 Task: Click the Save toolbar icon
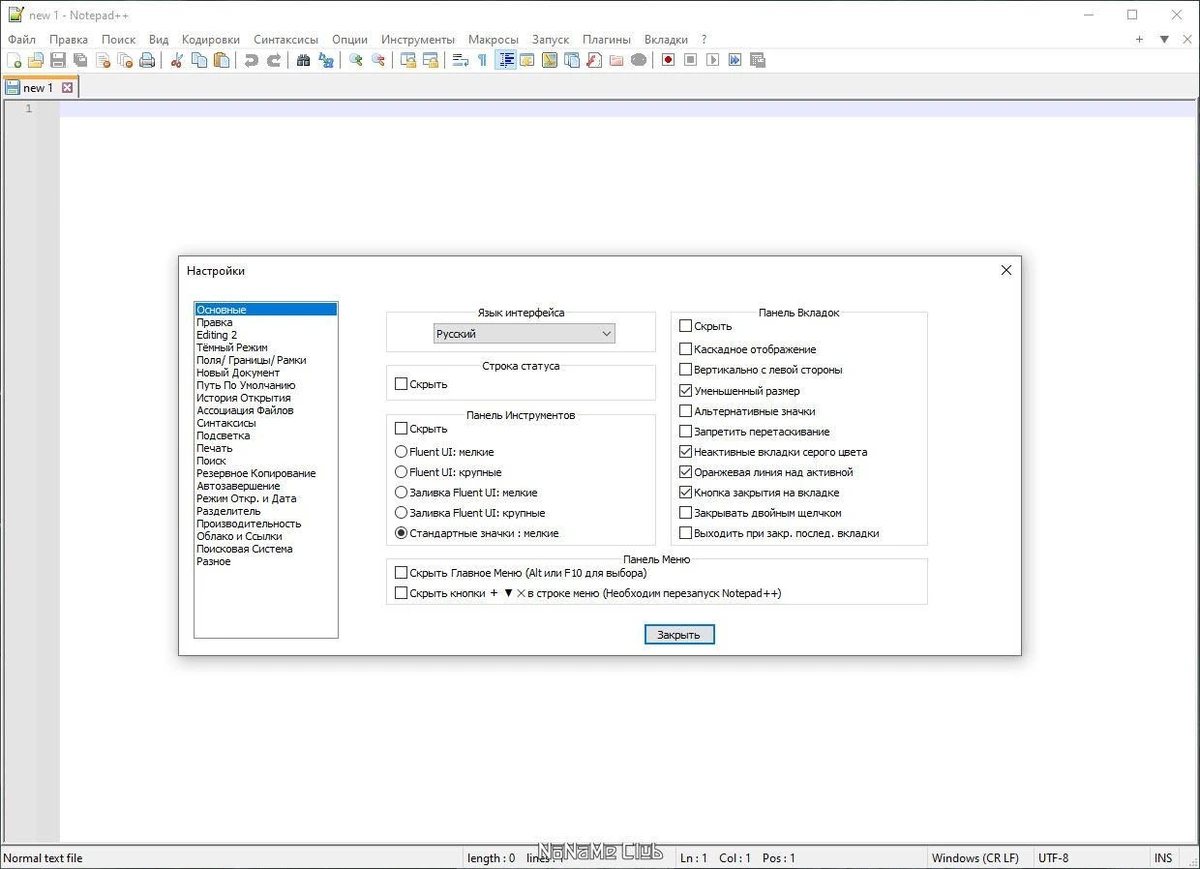57,60
